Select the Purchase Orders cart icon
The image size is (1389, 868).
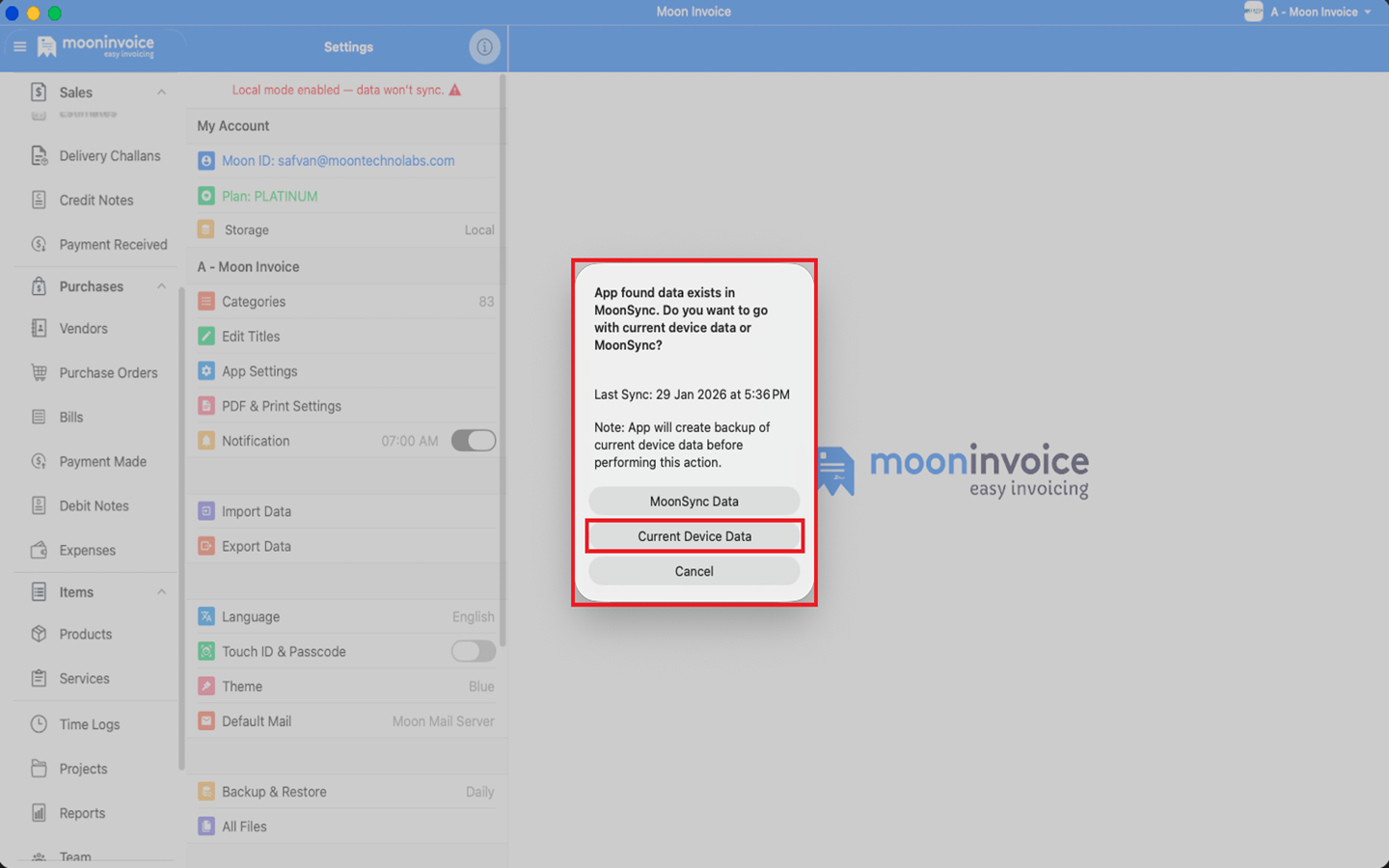[39, 373]
